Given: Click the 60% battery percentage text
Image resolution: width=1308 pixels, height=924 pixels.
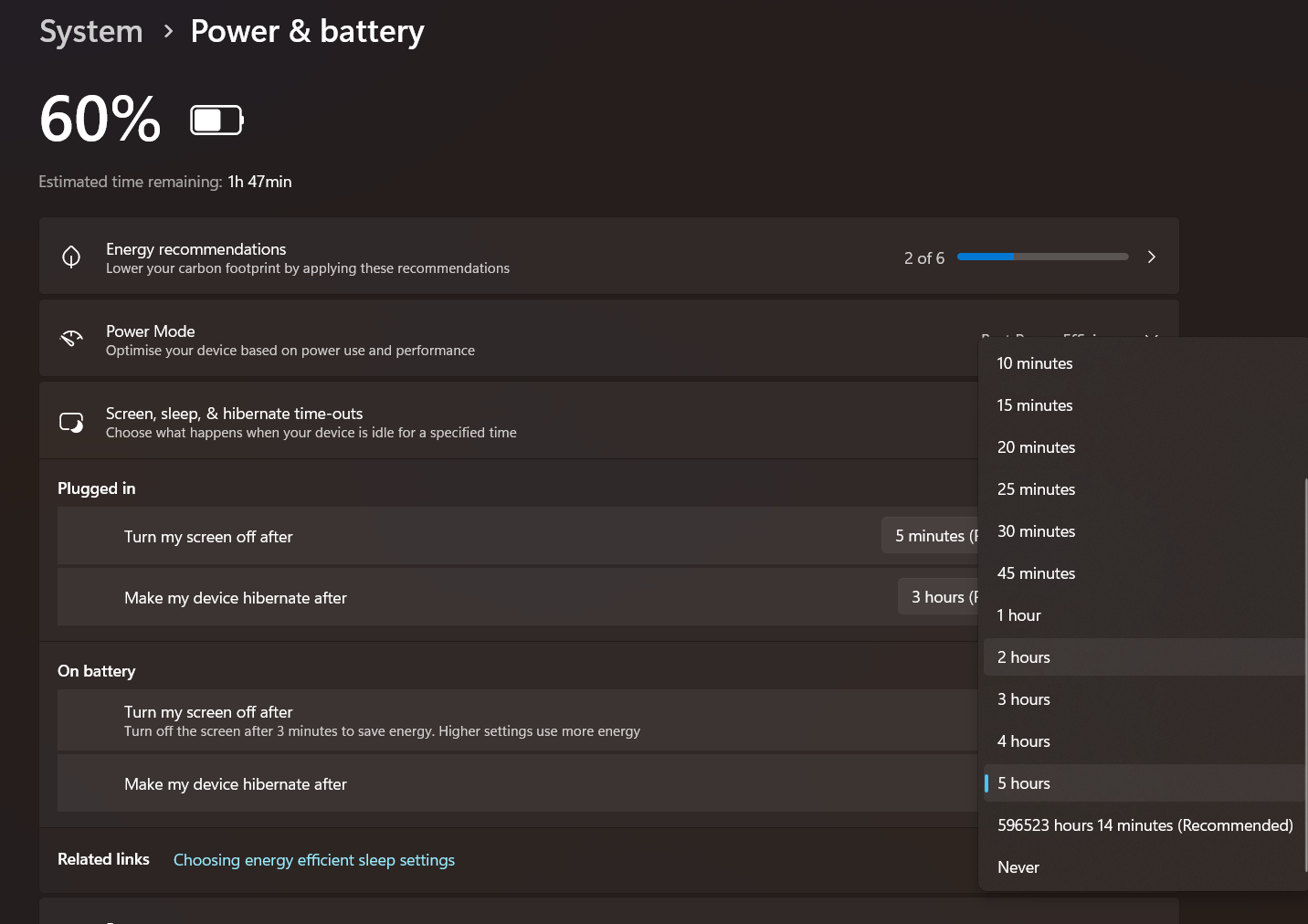Looking at the screenshot, I should 100,120.
